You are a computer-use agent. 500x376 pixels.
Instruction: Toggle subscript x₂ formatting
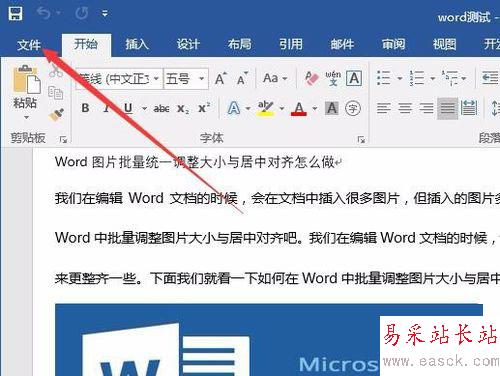[183, 109]
